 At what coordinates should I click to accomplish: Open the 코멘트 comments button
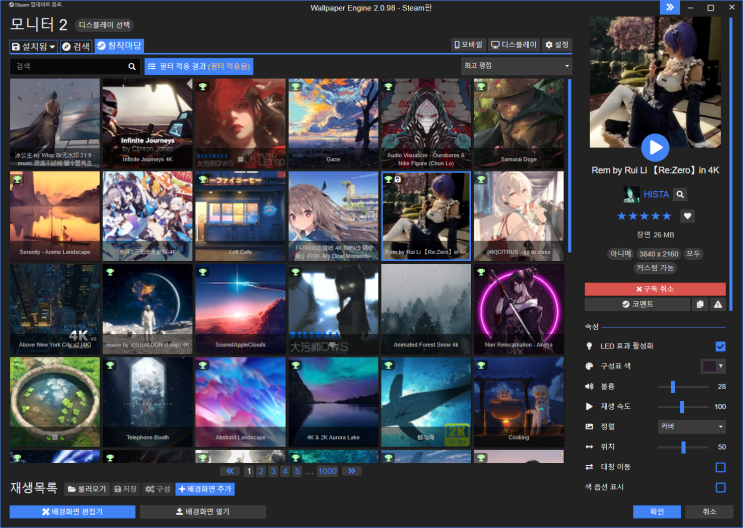(637, 304)
